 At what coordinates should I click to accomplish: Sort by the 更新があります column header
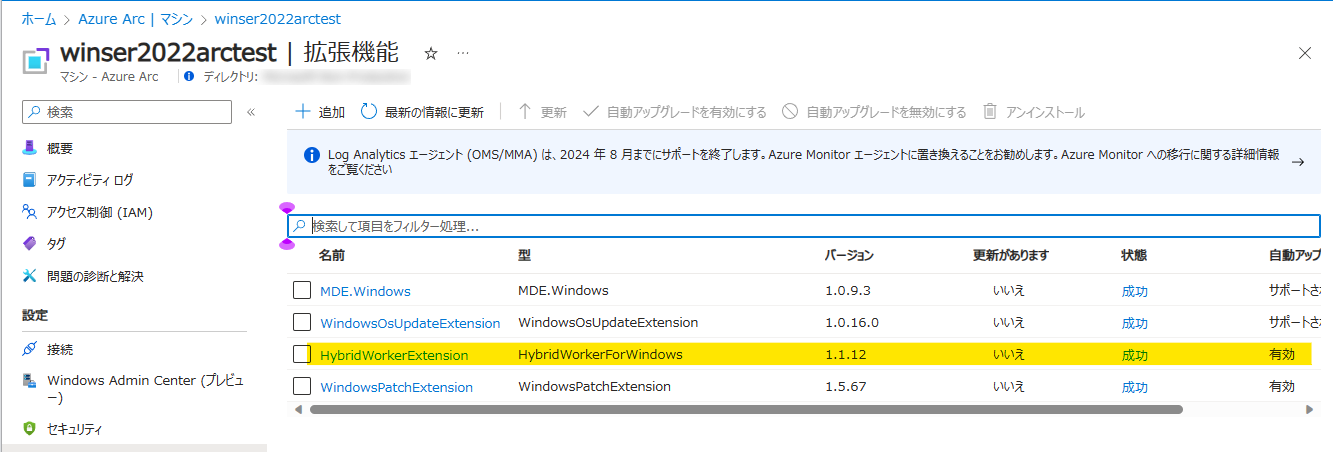tap(1011, 255)
